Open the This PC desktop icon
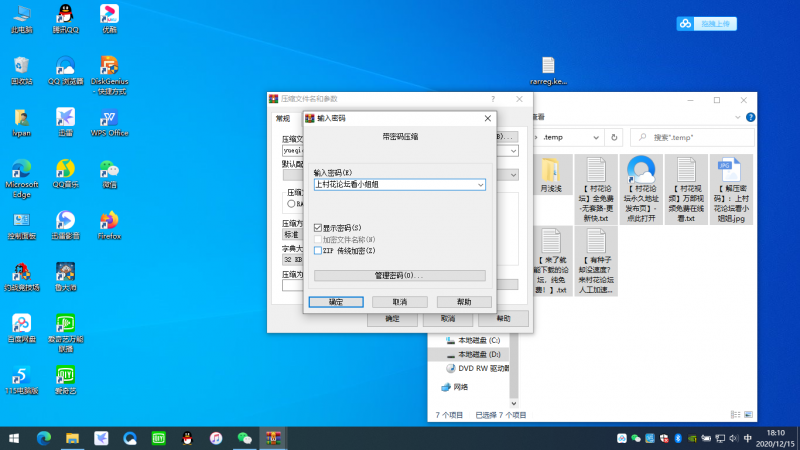The image size is (800, 450). click(21, 19)
